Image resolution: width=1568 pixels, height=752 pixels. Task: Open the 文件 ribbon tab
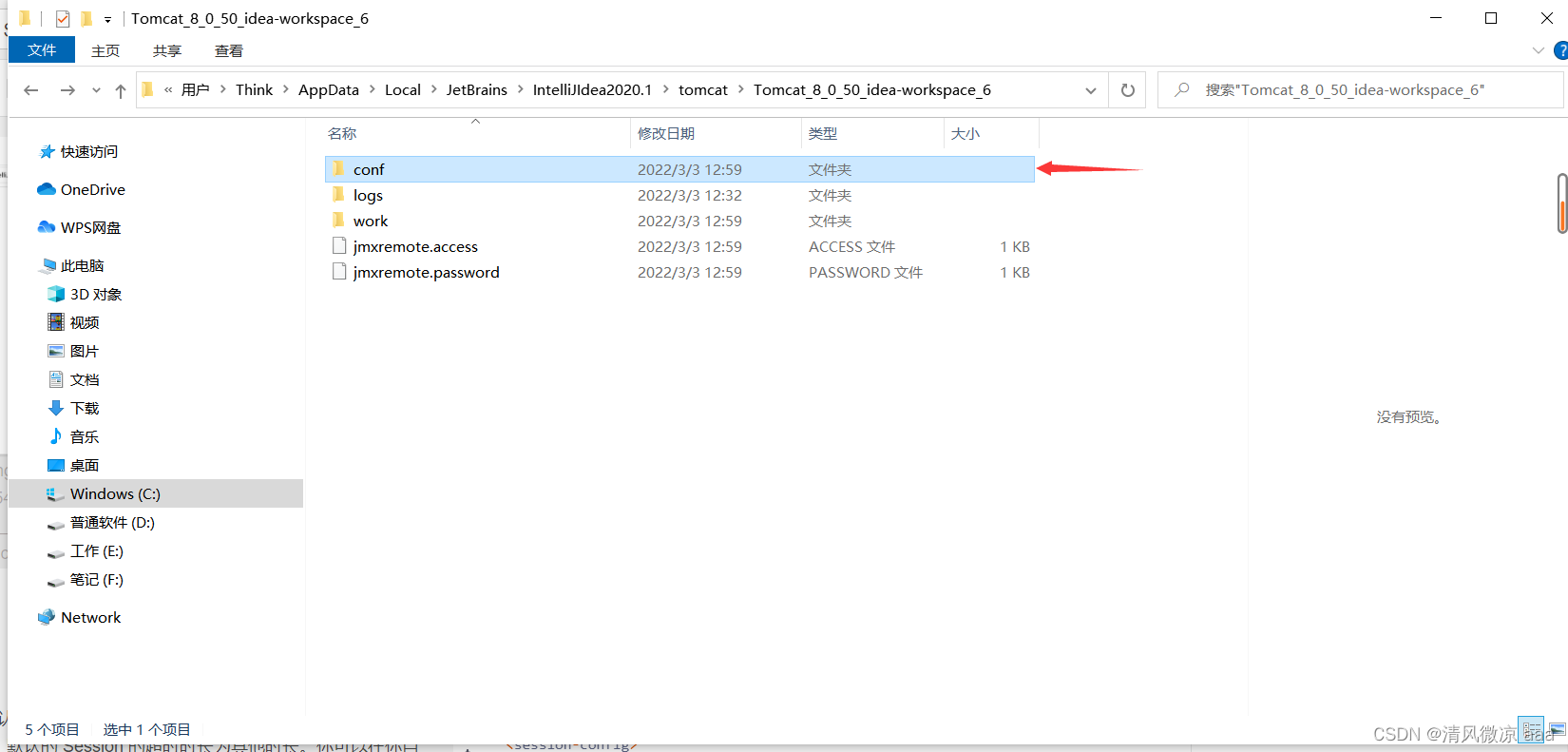42,49
